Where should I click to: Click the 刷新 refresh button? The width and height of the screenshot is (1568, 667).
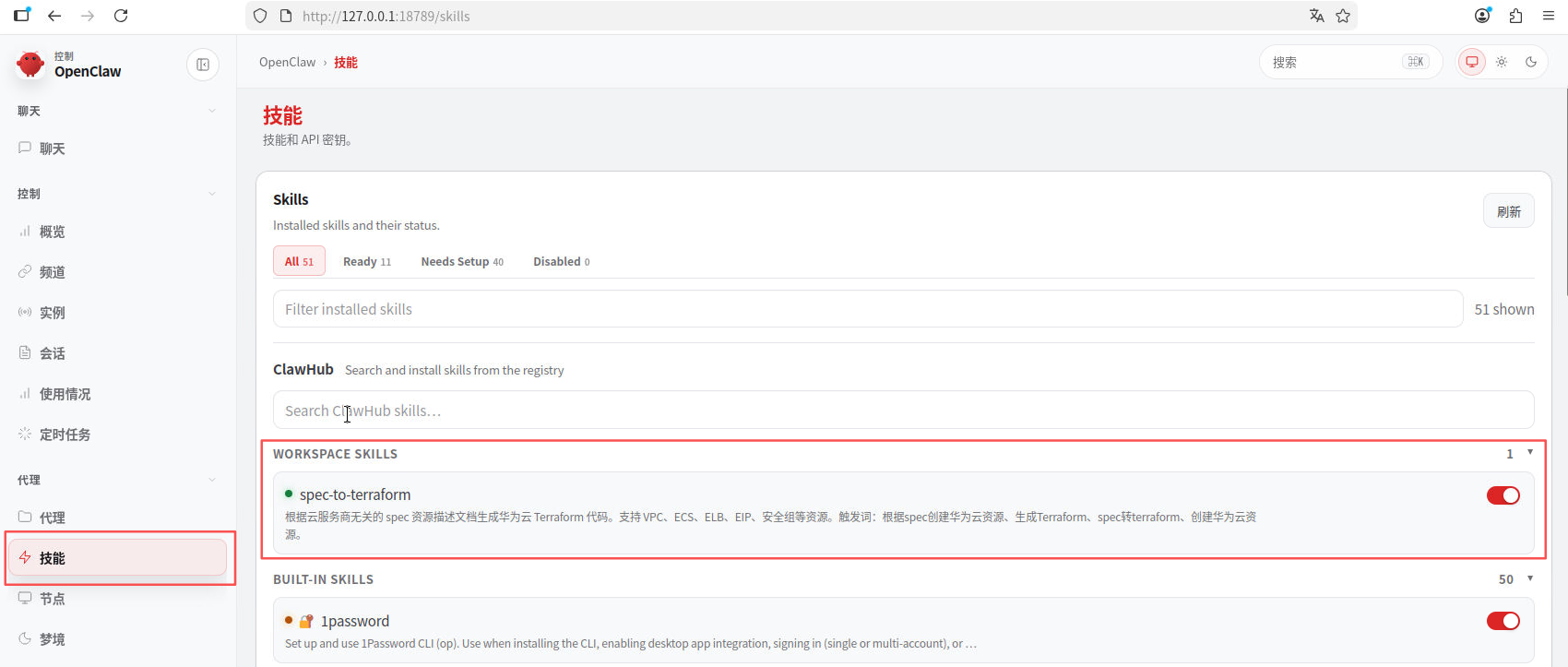1509,211
